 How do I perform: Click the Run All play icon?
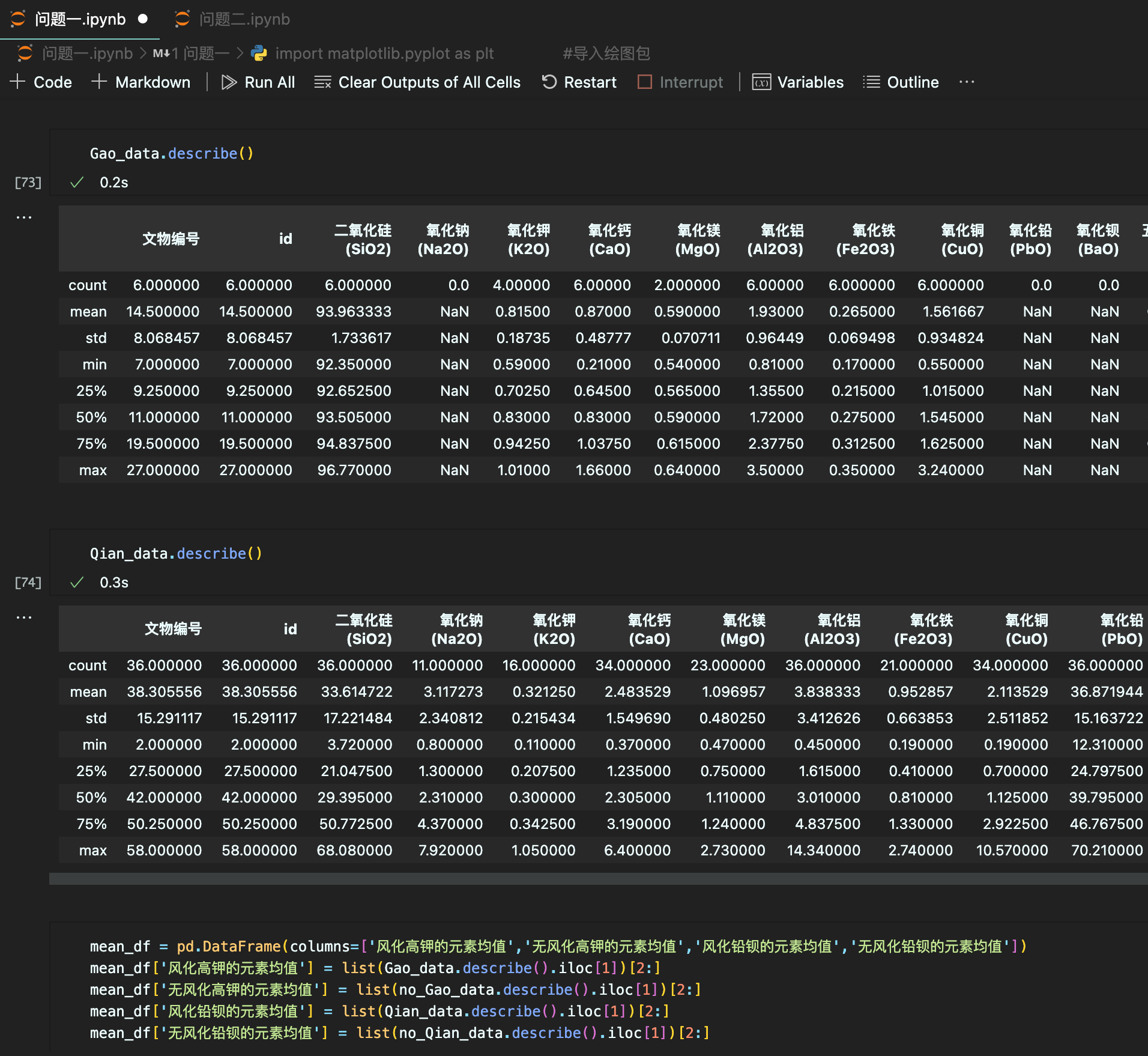coord(229,82)
